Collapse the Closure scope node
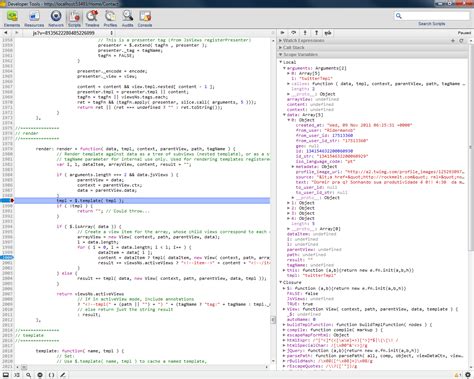 coord(281,282)
